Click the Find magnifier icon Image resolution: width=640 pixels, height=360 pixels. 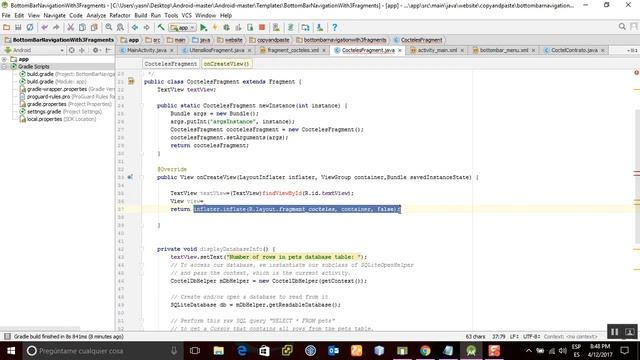[108, 27]
